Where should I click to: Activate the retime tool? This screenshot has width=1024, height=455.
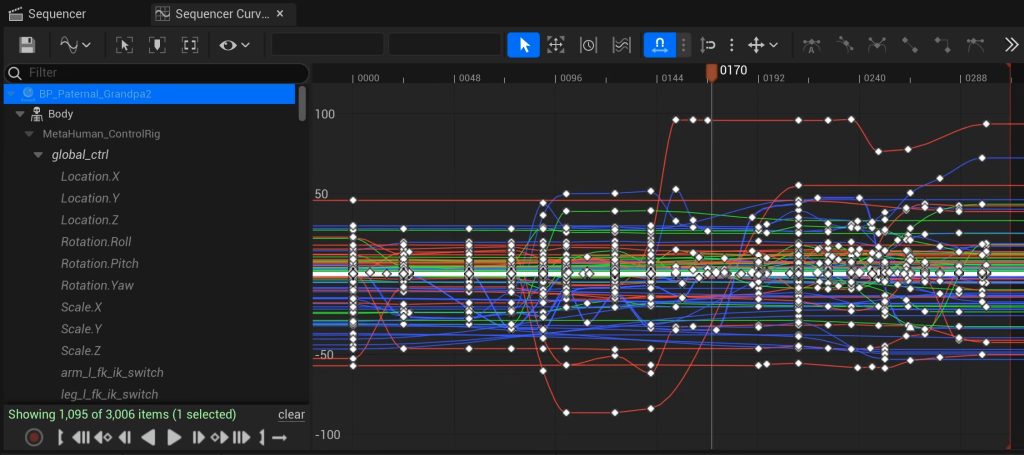(x=588, y=45)
